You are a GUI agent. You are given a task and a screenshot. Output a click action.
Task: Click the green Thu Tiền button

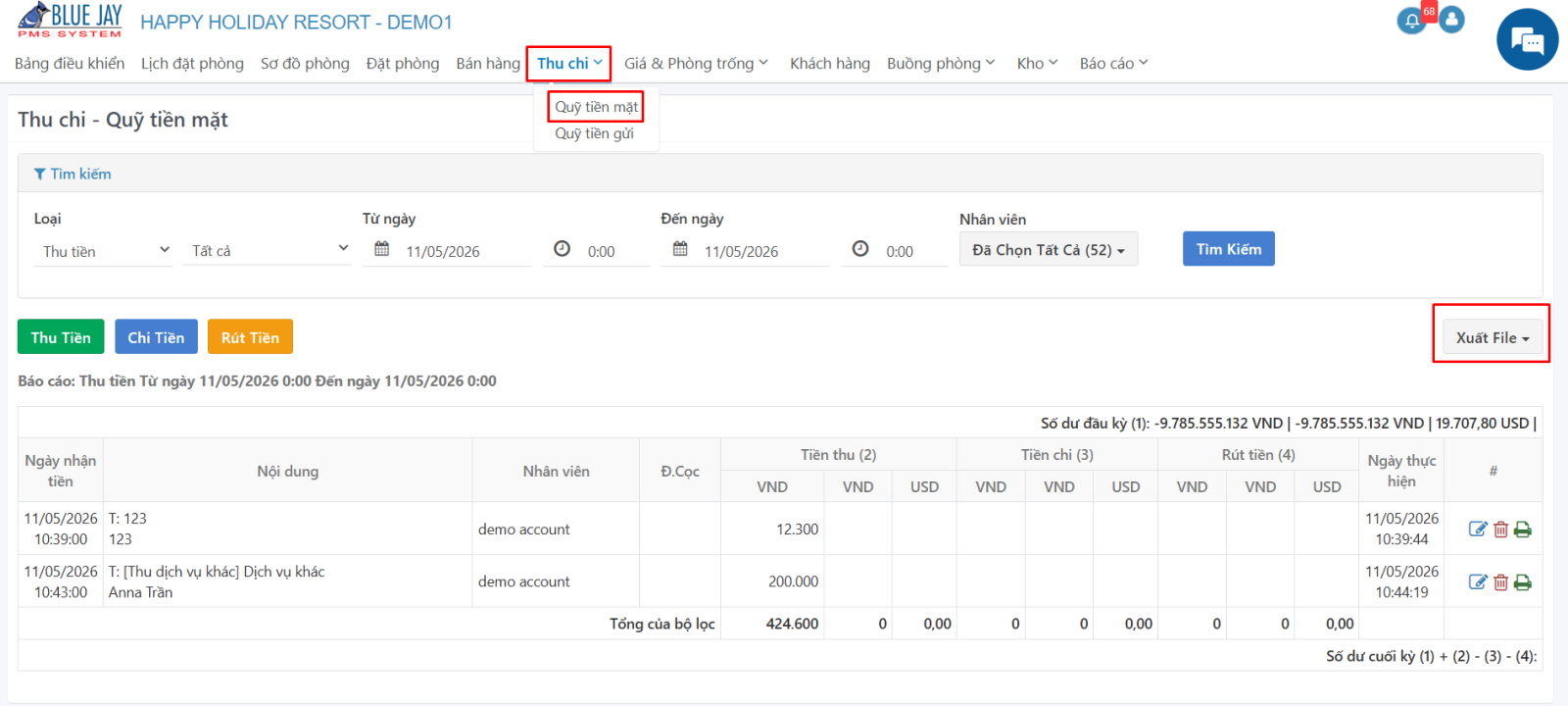[61, 336]
